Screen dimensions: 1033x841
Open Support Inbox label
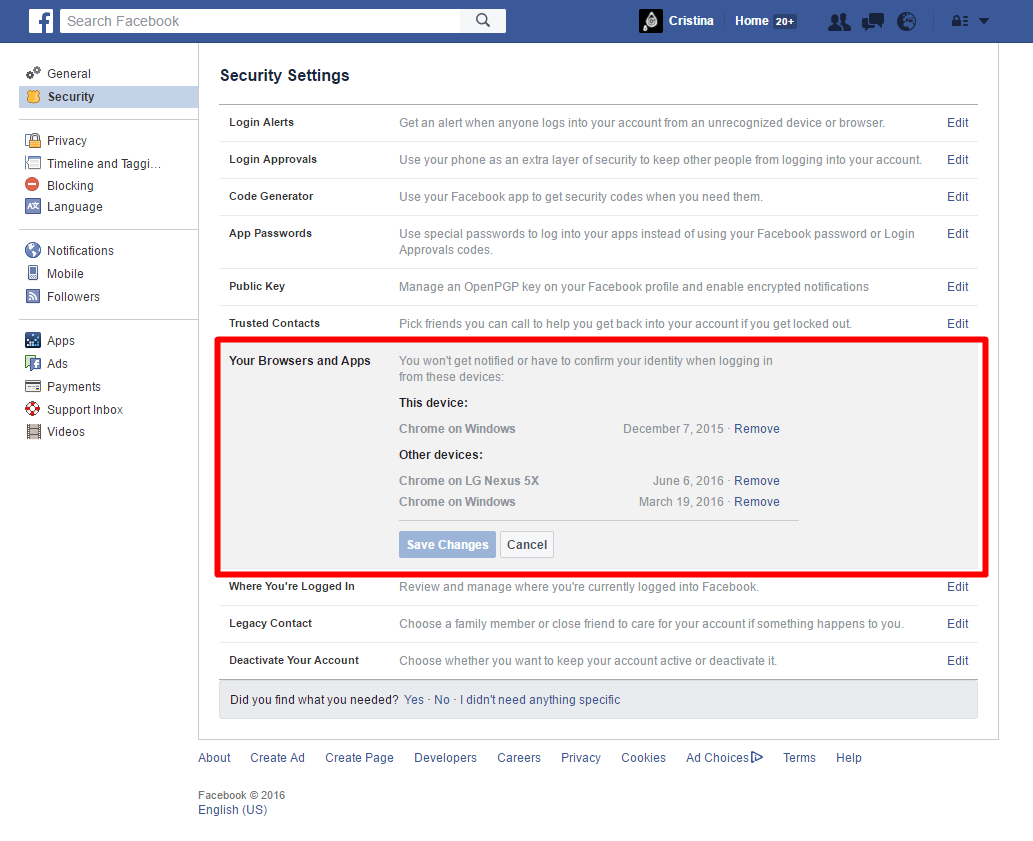[85, 410]
